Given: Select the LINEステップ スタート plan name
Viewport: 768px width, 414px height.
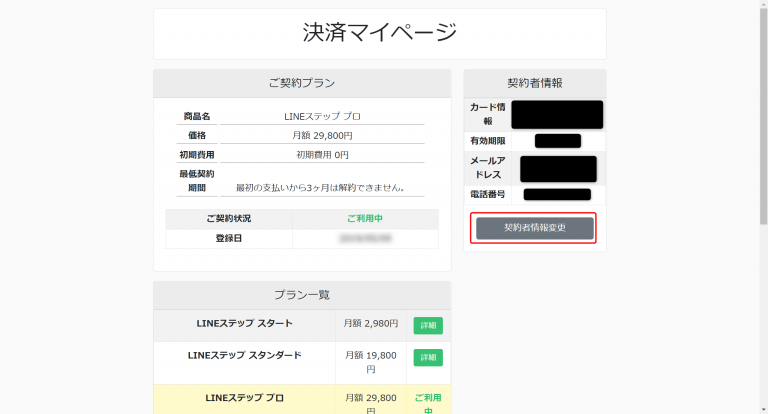Looking at the screenshot, I should pos(244,323).
